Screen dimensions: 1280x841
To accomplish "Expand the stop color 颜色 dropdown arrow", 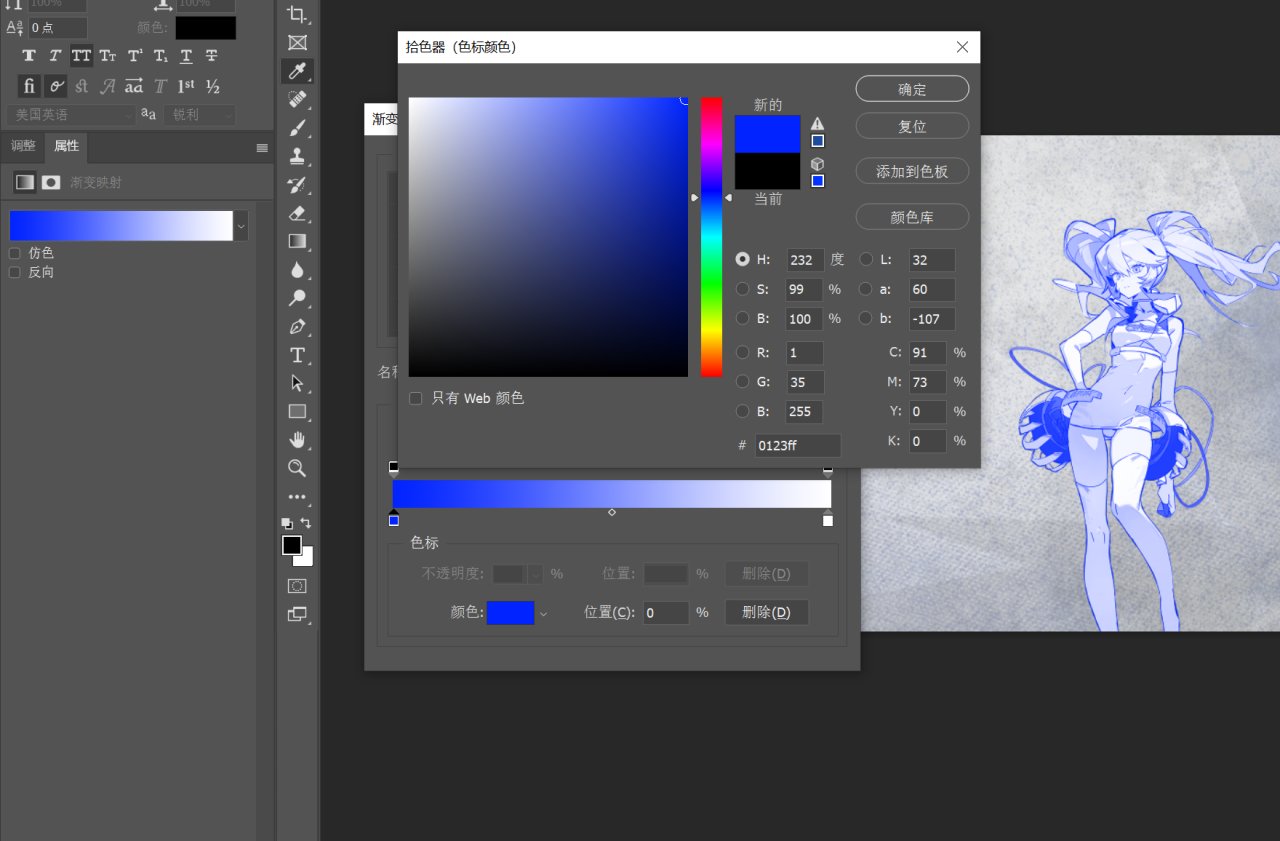I will (544, 613).
